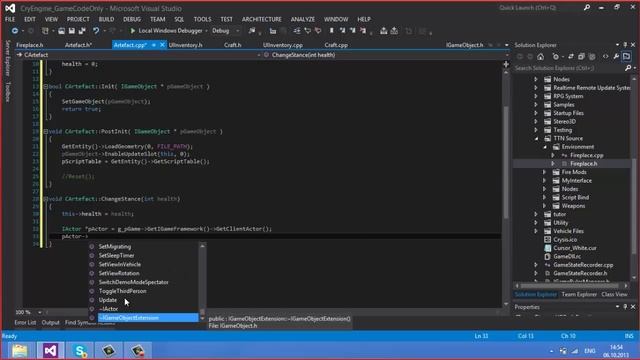This screenshot has height=360, width=640.
Task: Click the Open File folder icon
Action: (x=61, y=31)
